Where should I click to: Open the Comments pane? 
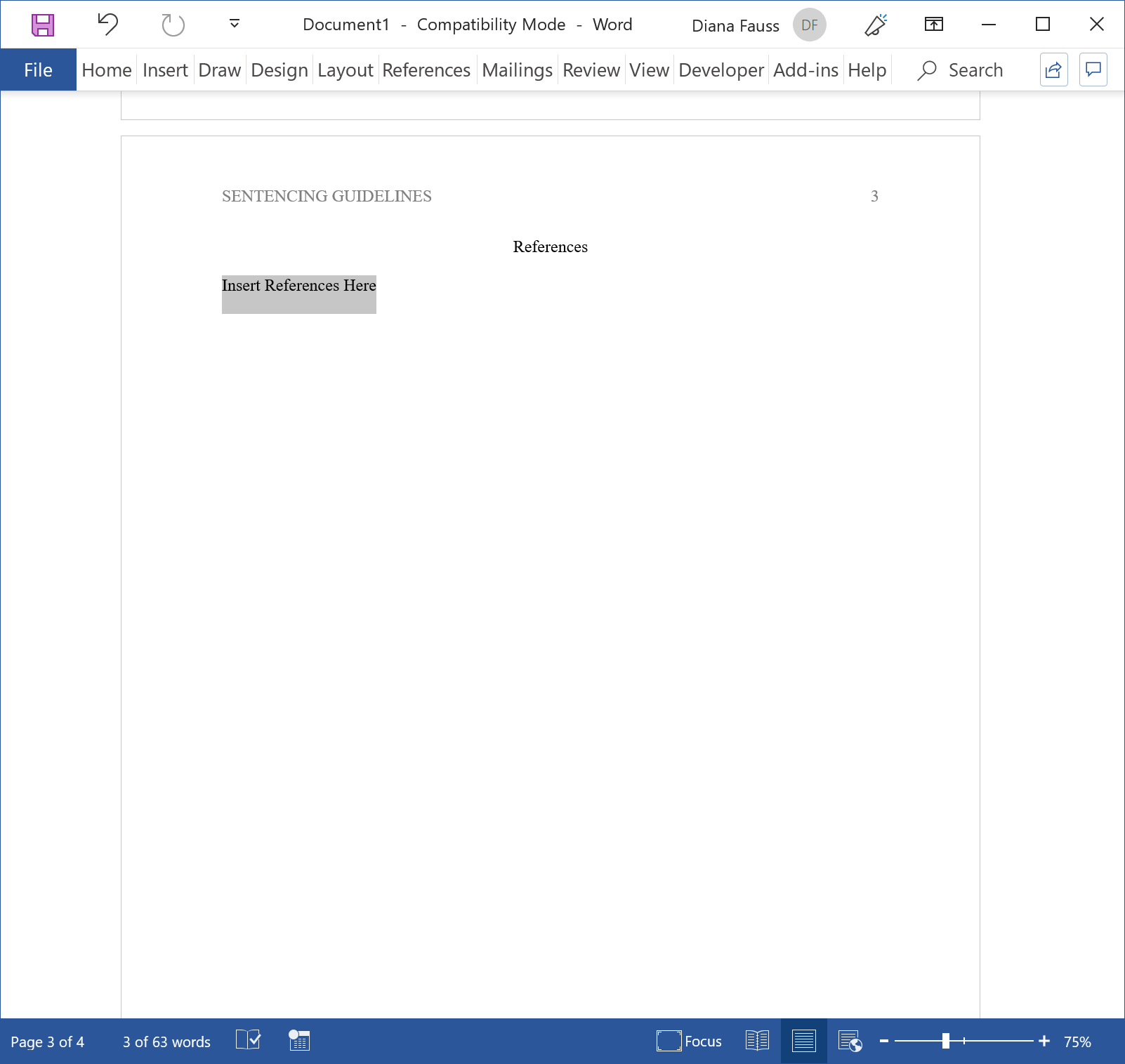click(x=1093, y=70)
